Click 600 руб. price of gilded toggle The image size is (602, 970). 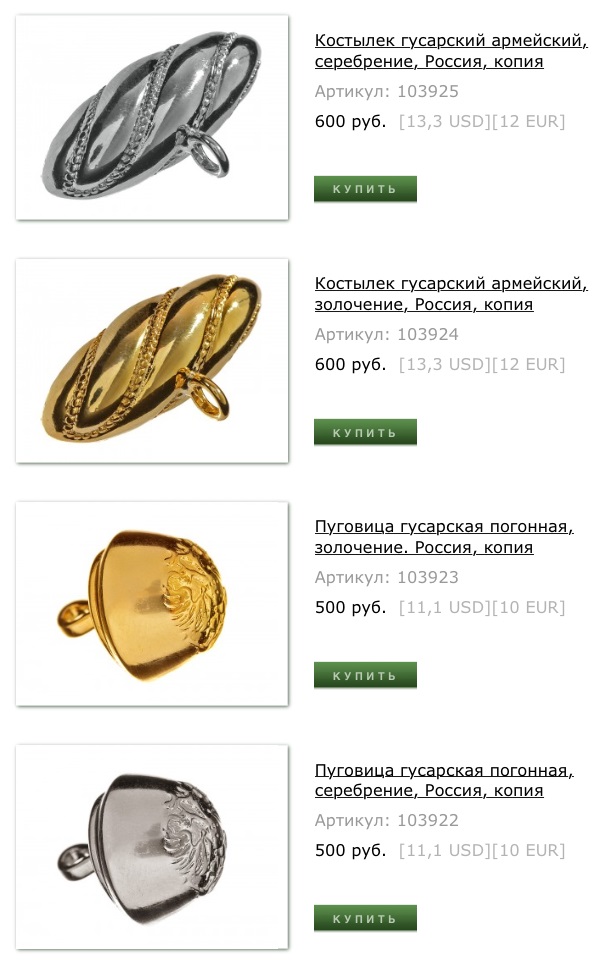tap(350, 364)
